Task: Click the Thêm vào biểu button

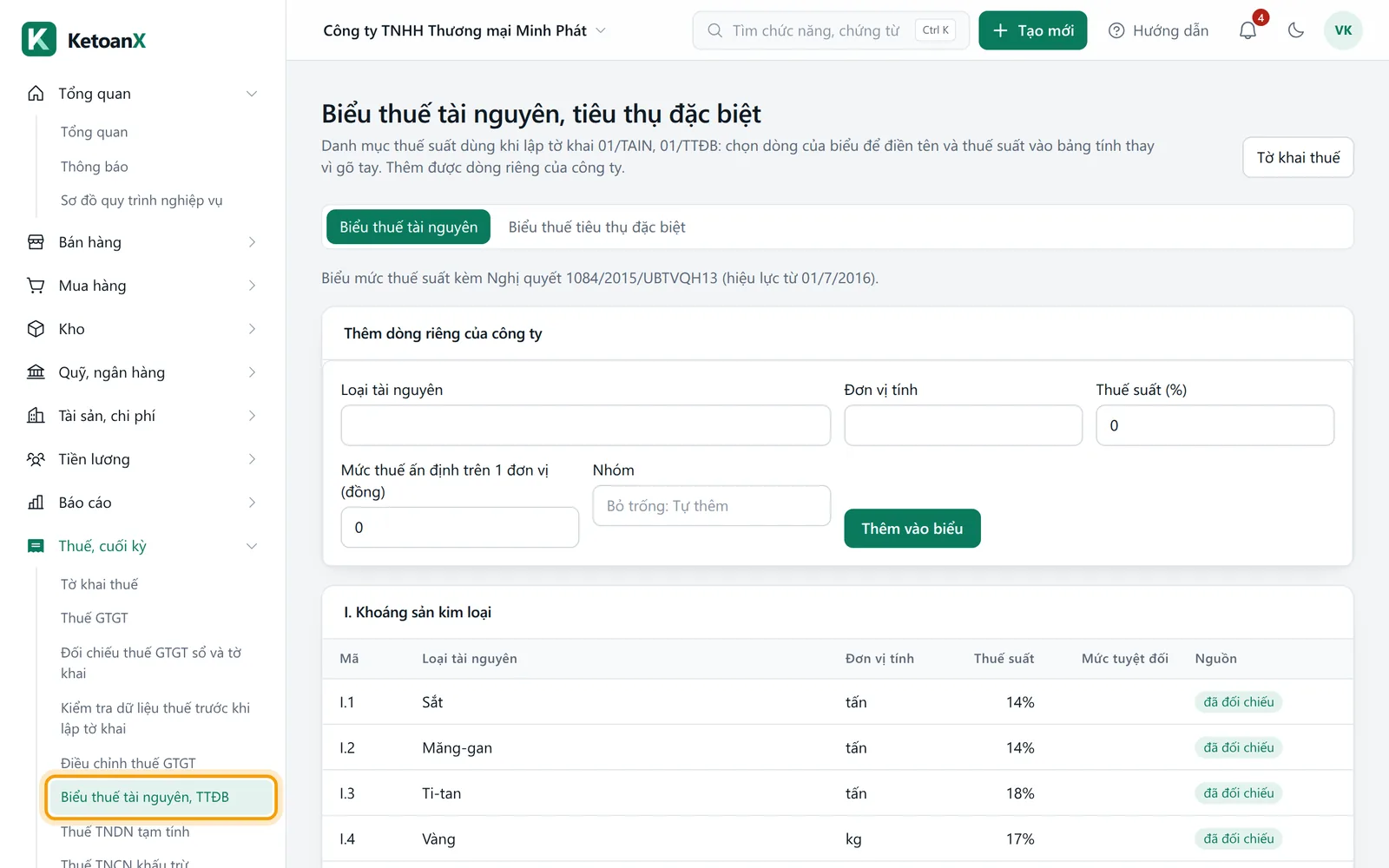Action: tap(912, 529)
